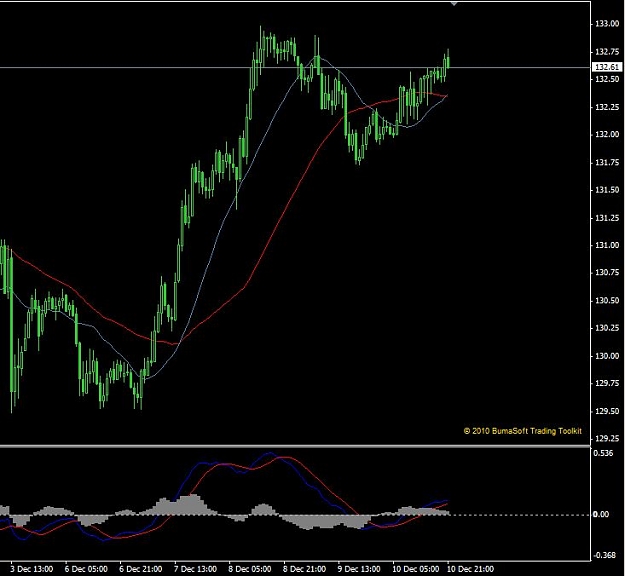Click the 0.536 indicator scale value

coord(603,453)
